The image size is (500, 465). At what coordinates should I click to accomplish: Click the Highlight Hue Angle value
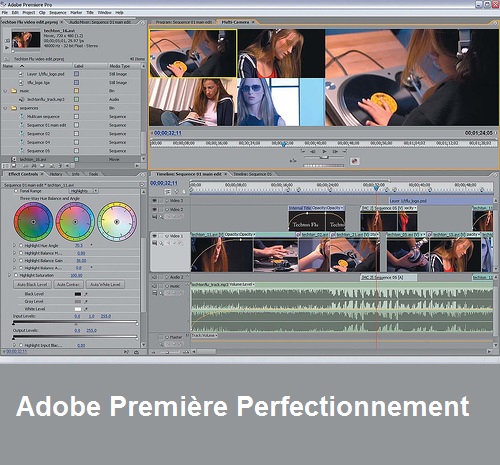pos(79,245)
